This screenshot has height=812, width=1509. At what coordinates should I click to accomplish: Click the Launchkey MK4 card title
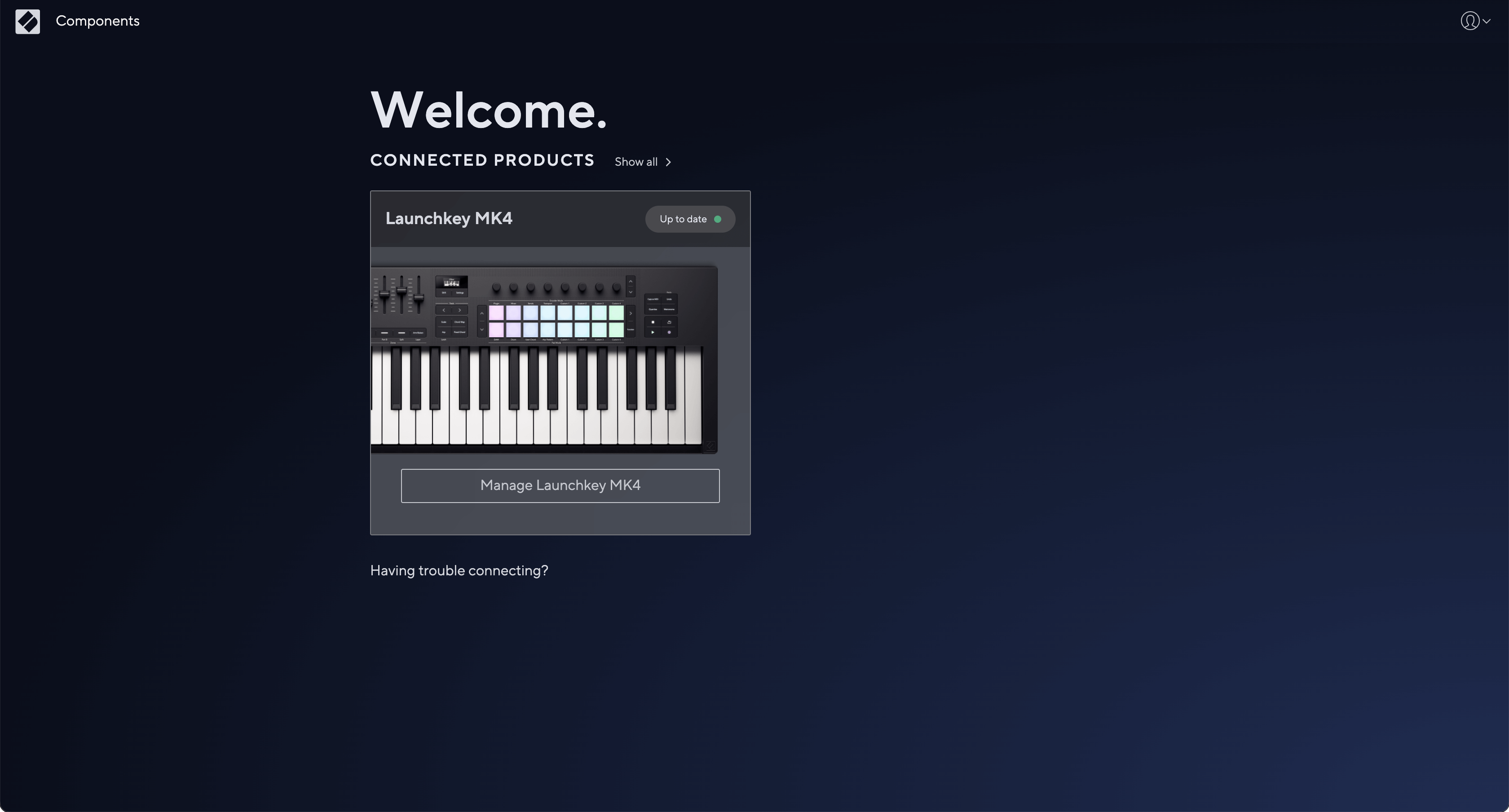(x=449, y=219)
